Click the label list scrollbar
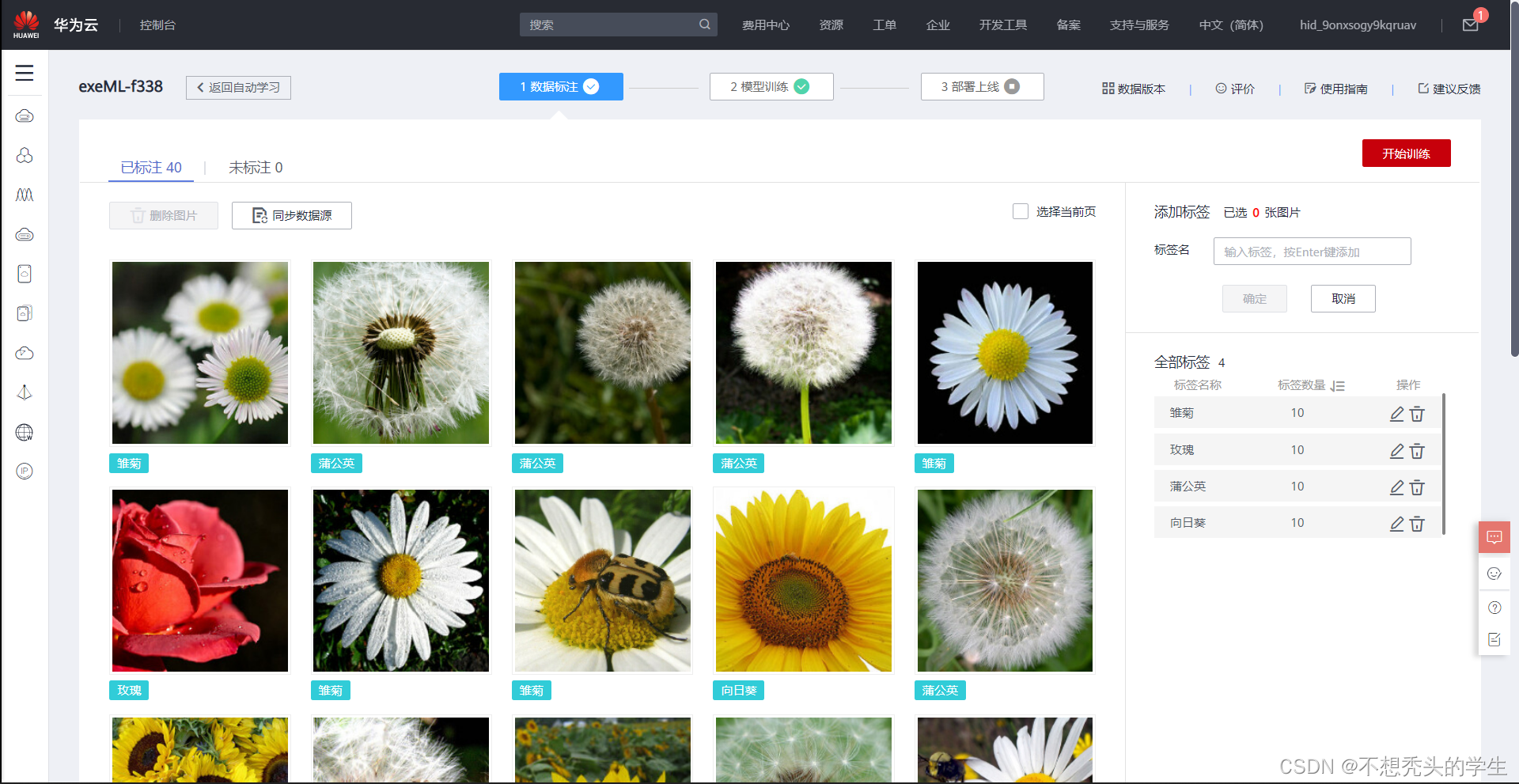 click(1444, 464)
